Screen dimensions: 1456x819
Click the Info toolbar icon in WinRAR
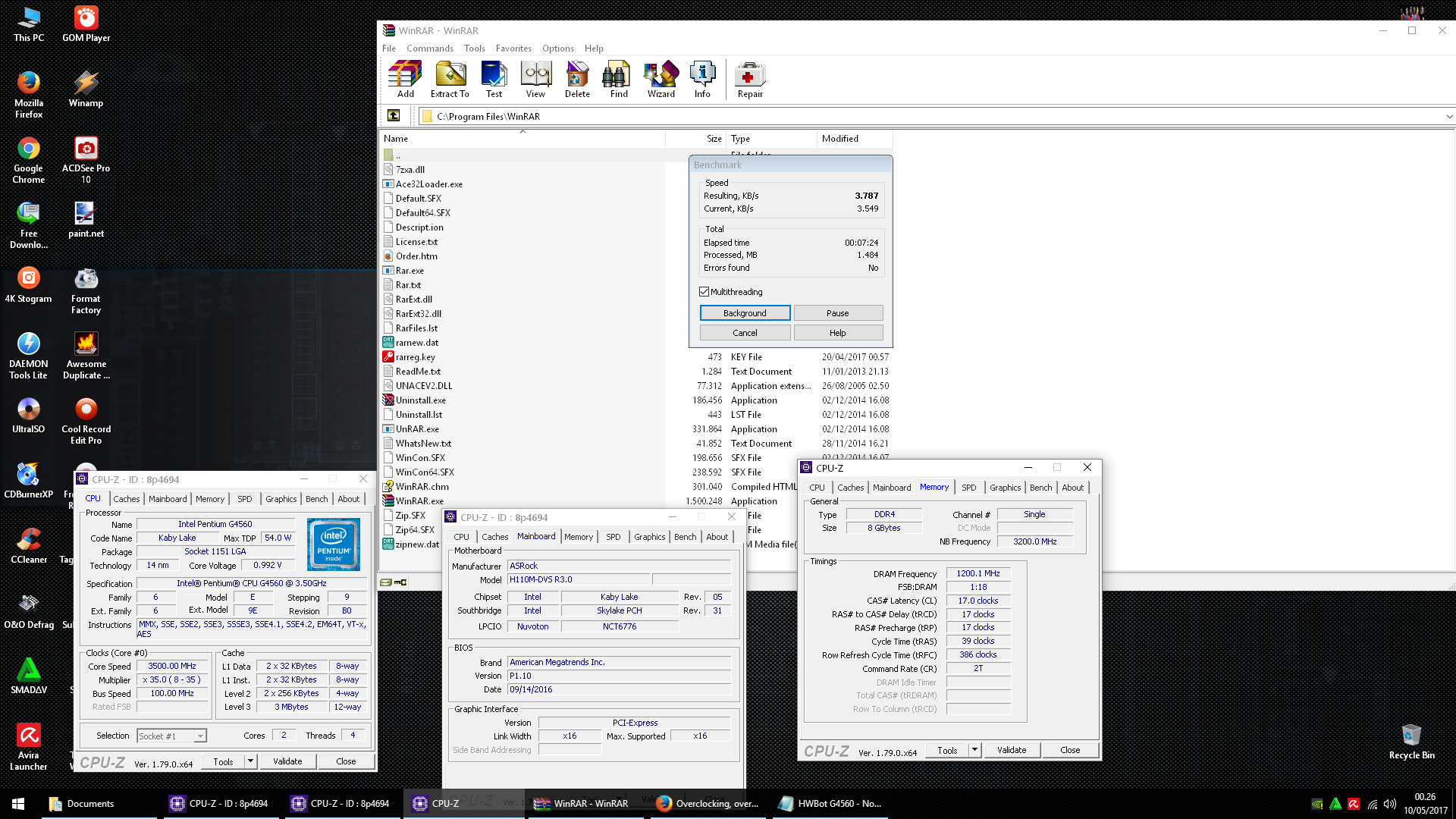[702, 80]
